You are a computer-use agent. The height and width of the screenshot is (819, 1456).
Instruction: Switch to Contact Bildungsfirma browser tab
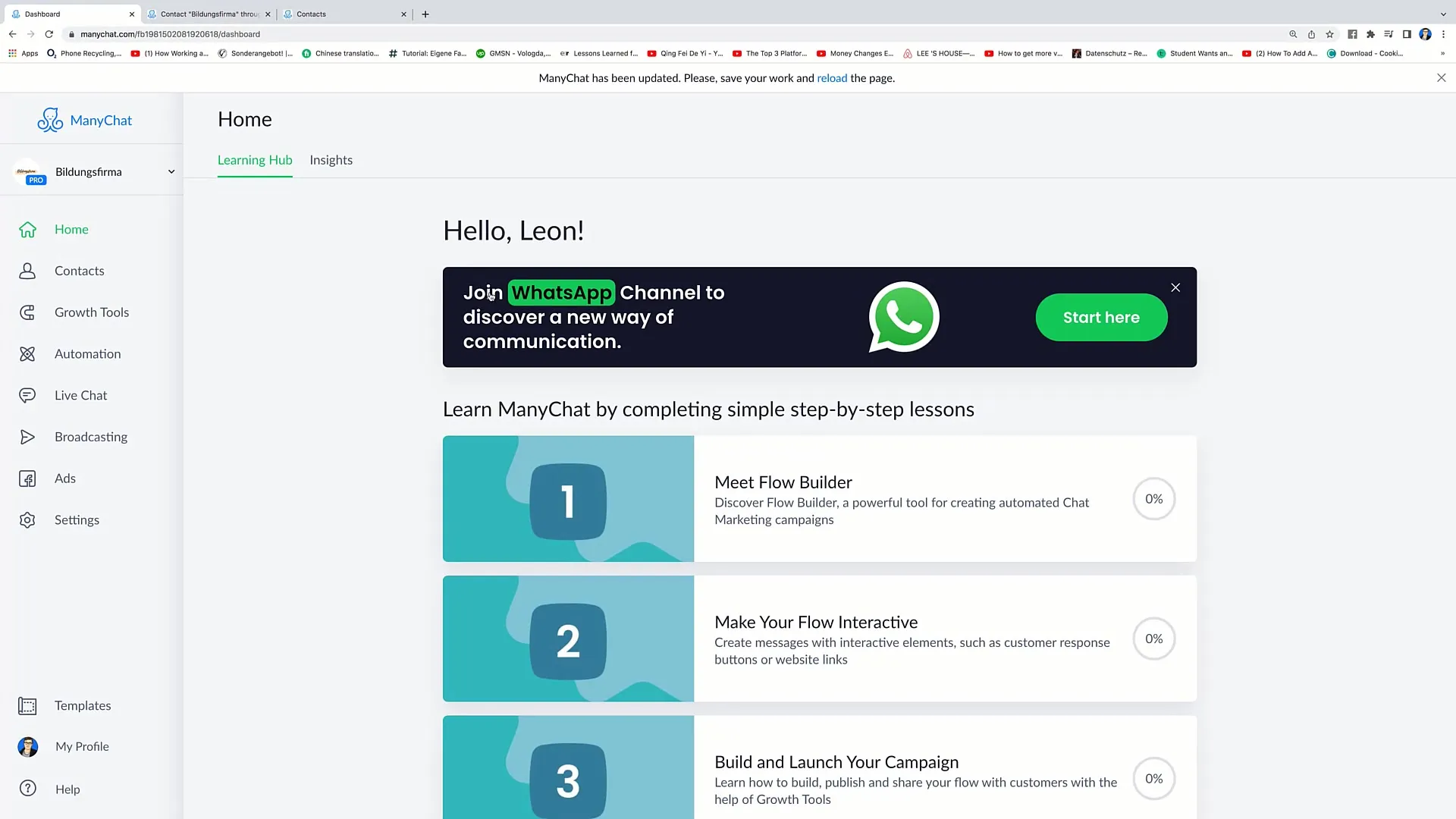(209, 14)
